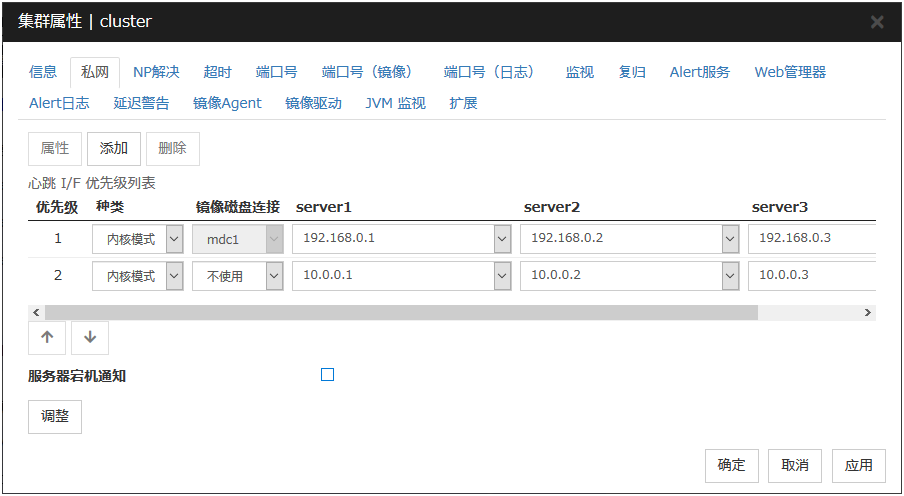The width and height of the screenshot is (904, 496).
Task: Expand the 不使用 mirror disk connect dropdown
Action: click(274, 276)
